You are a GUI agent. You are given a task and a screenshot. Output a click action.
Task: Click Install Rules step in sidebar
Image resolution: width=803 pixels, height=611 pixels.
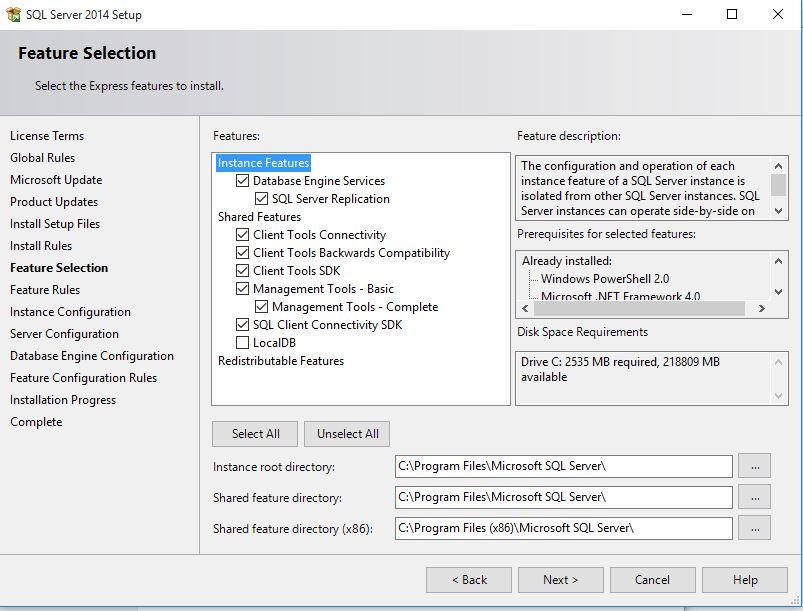coord(41,246)
